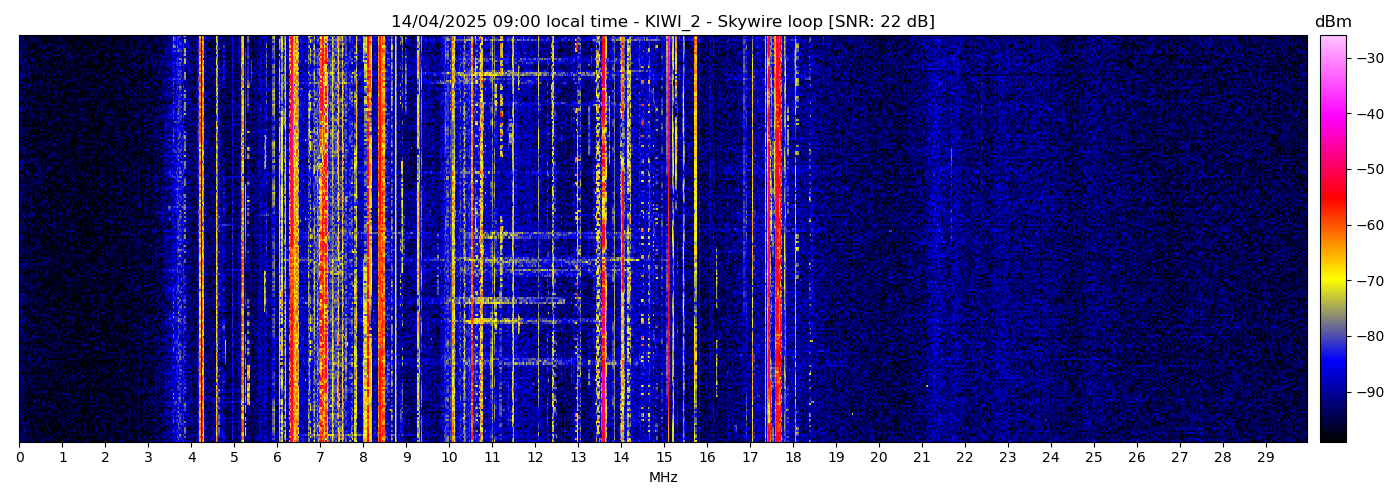Viewport: 1400px width, 500px height.
Task: Choose the 29 MHz axis tick label
Action: coord(1265,458)
